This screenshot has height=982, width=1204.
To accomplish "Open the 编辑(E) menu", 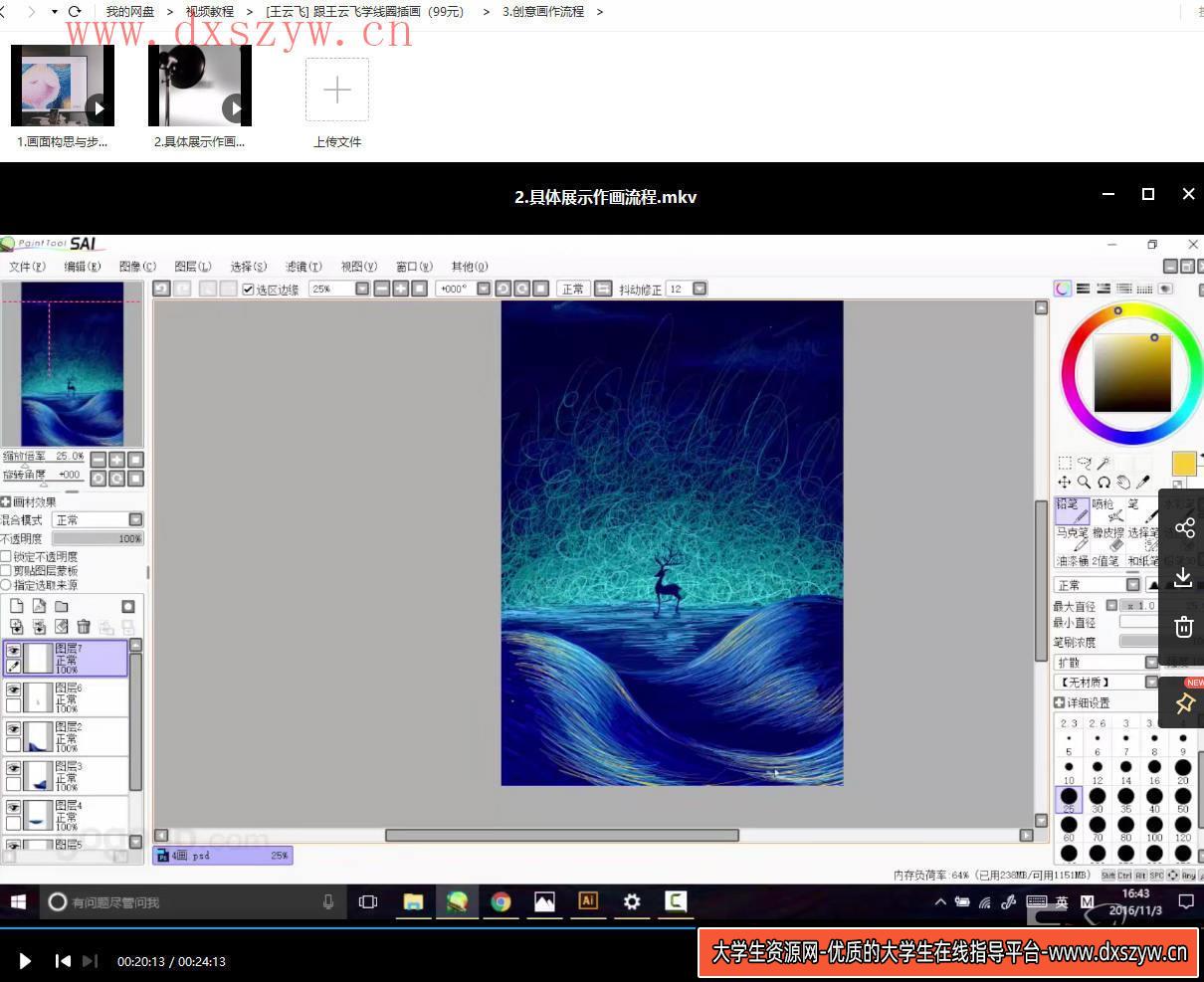I will click(x=83, y=267).
